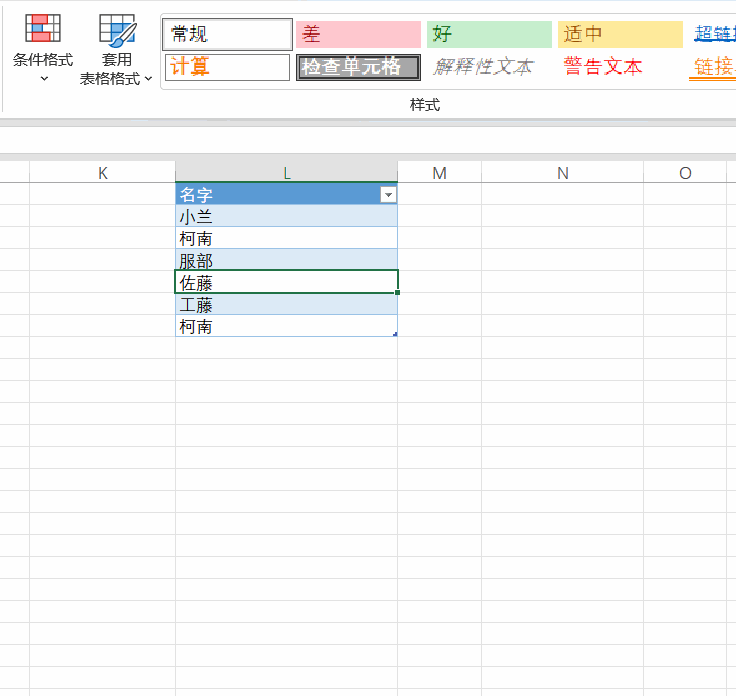Select column N header
This screenshot has height=696, width=736.
[x=562, y=173]
